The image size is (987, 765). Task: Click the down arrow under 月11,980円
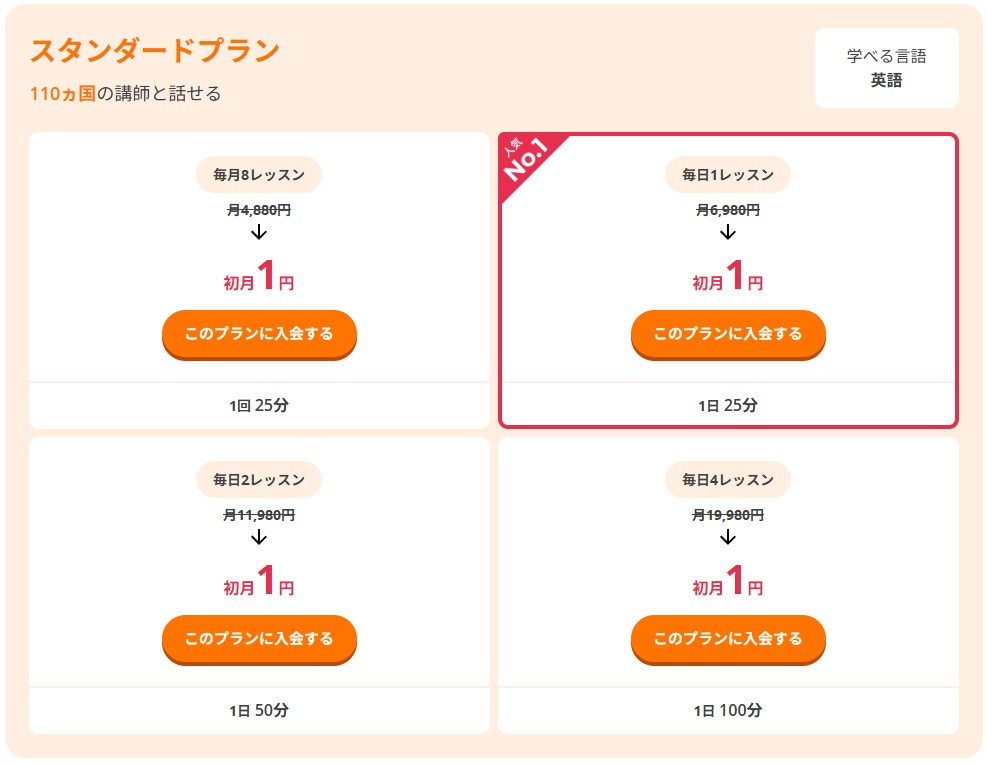coord(259,537)
